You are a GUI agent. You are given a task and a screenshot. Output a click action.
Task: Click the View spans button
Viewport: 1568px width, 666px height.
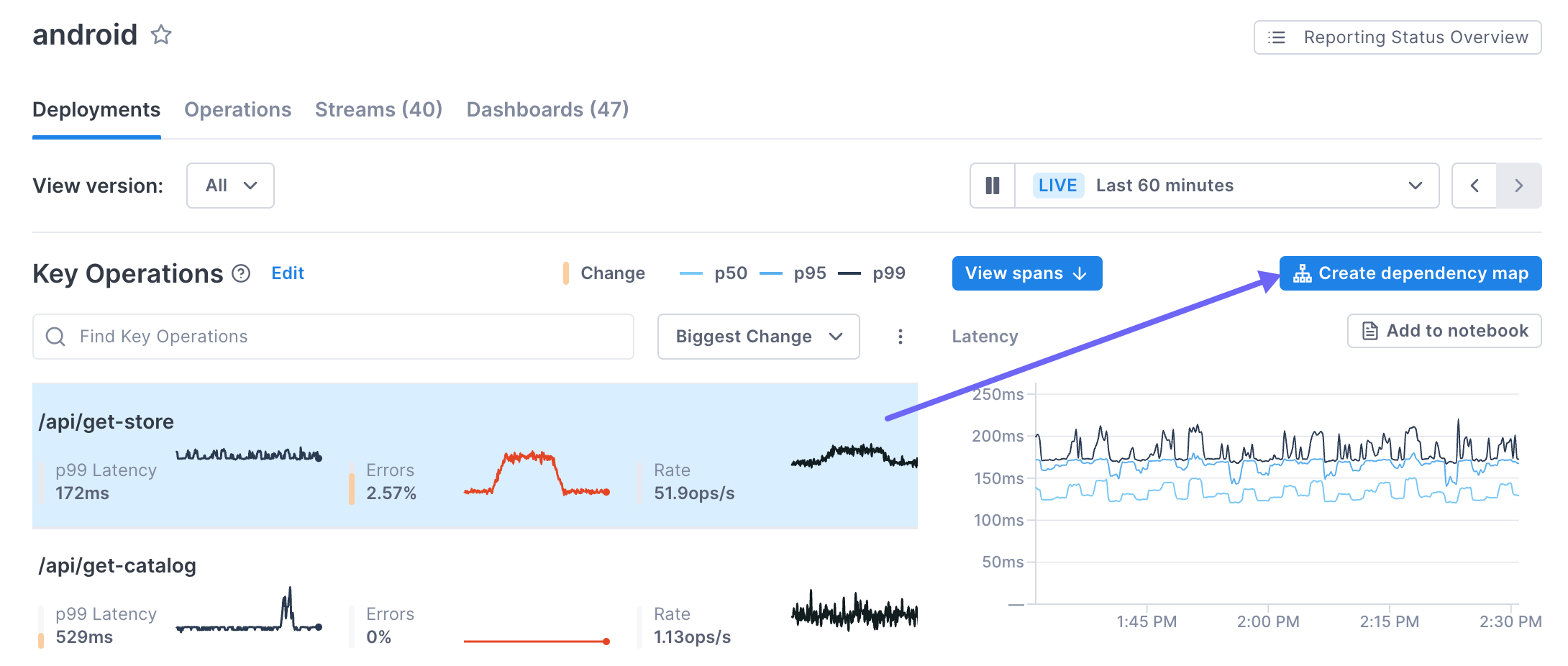coord(1027,273)
